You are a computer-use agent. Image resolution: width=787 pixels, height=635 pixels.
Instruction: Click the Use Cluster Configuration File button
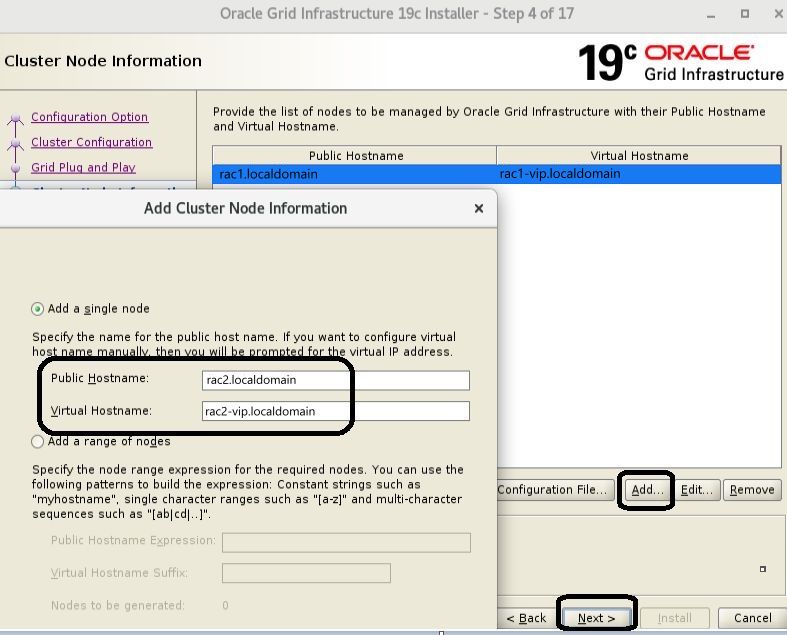(x=552, y=489)
